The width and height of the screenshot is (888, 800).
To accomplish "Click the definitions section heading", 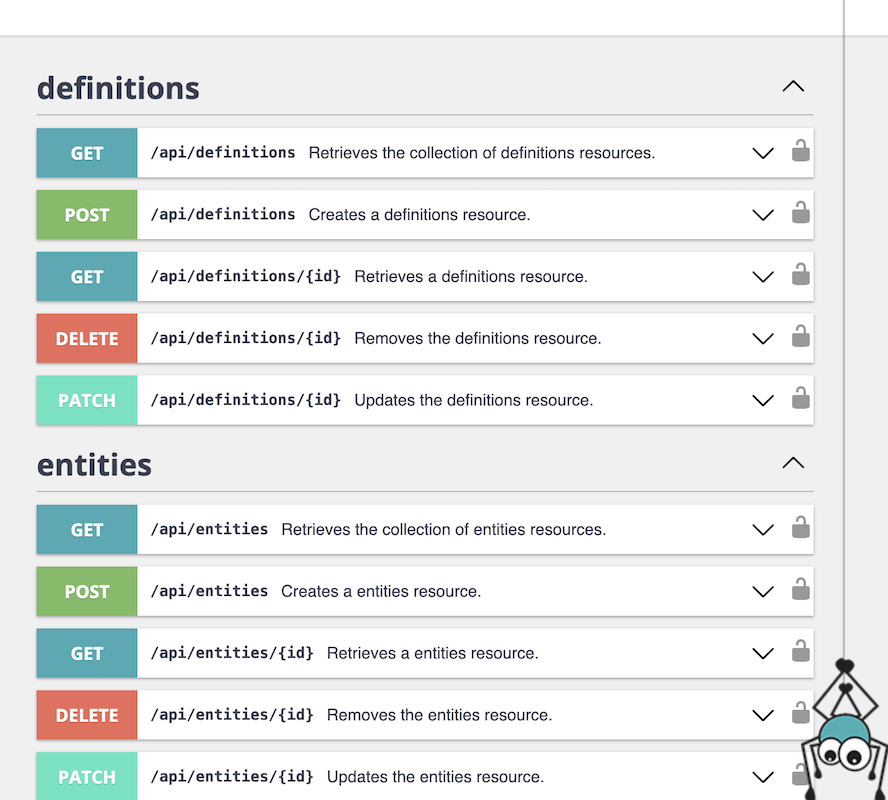I will (x=118, y=88).
